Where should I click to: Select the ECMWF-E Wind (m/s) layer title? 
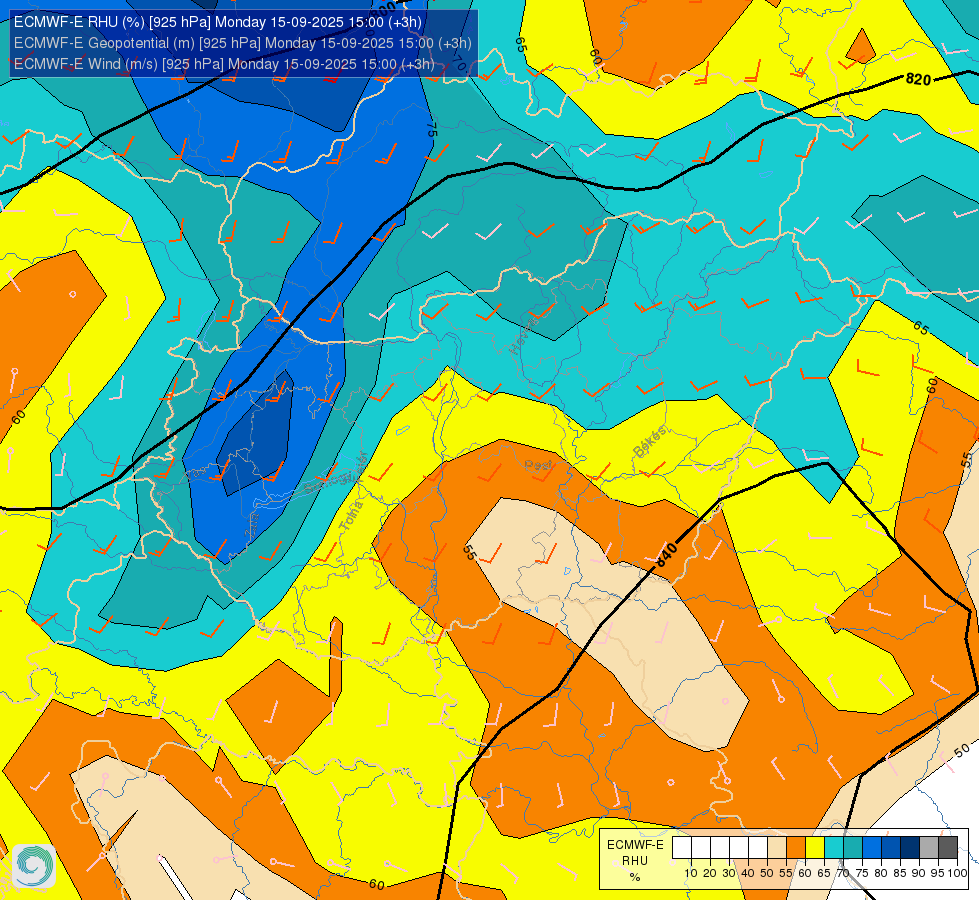(224, 64)
